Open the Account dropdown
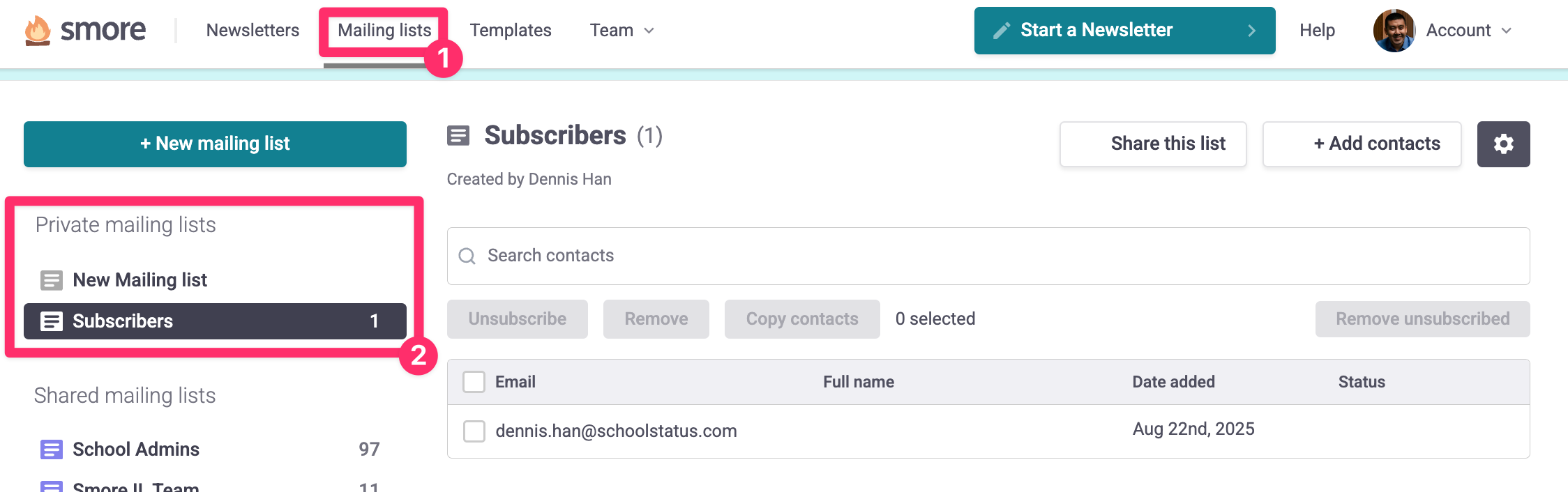 click(x=1469, y=31)
